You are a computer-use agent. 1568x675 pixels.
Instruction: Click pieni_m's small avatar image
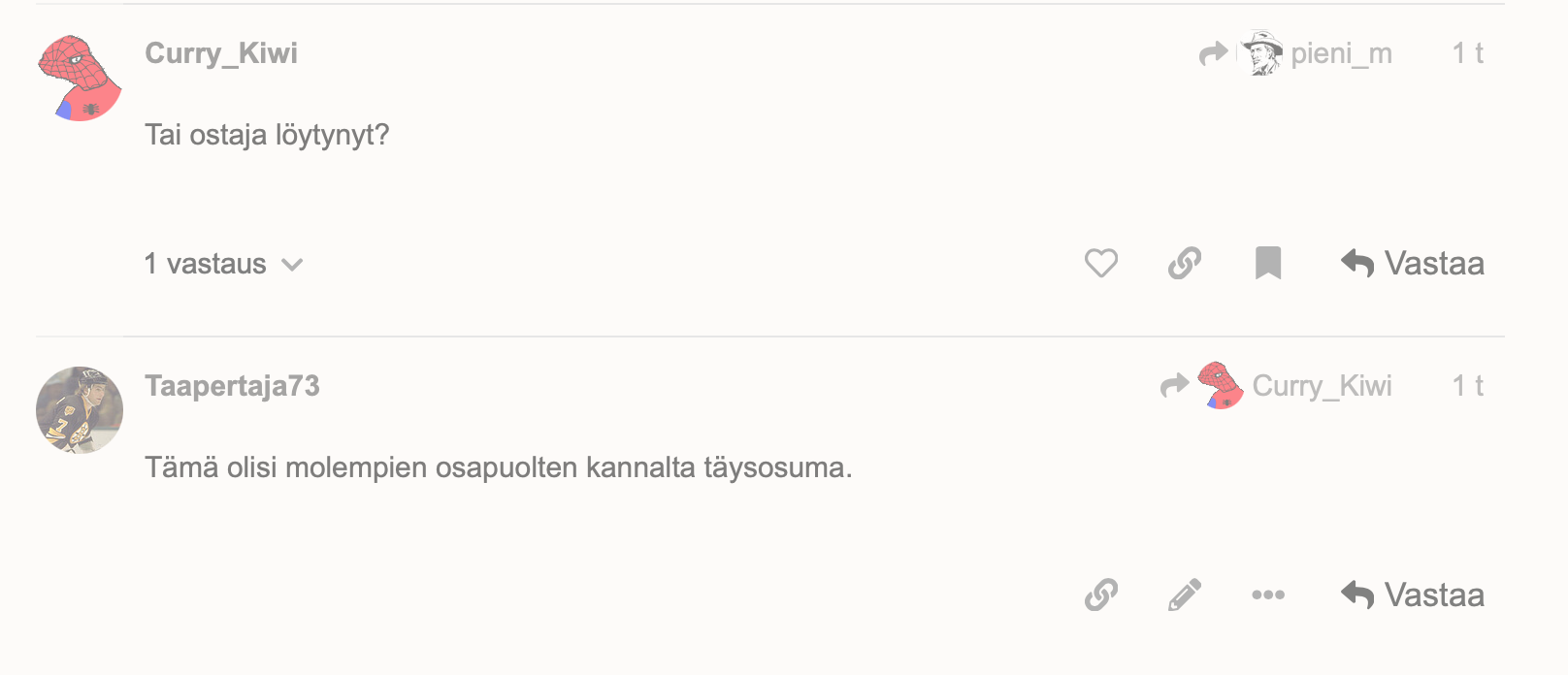coord(1262,53)
